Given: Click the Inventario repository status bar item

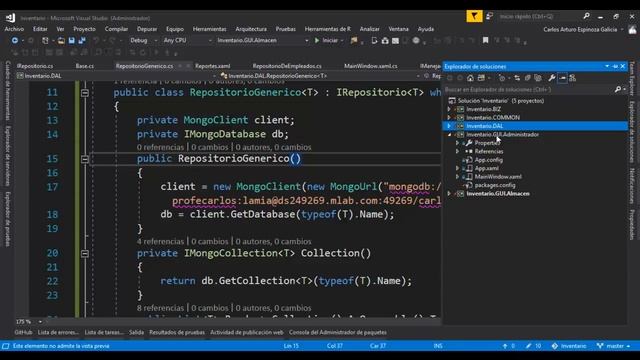Looking at the screenshot, I should pyautogui.click(x=569, y=346).
